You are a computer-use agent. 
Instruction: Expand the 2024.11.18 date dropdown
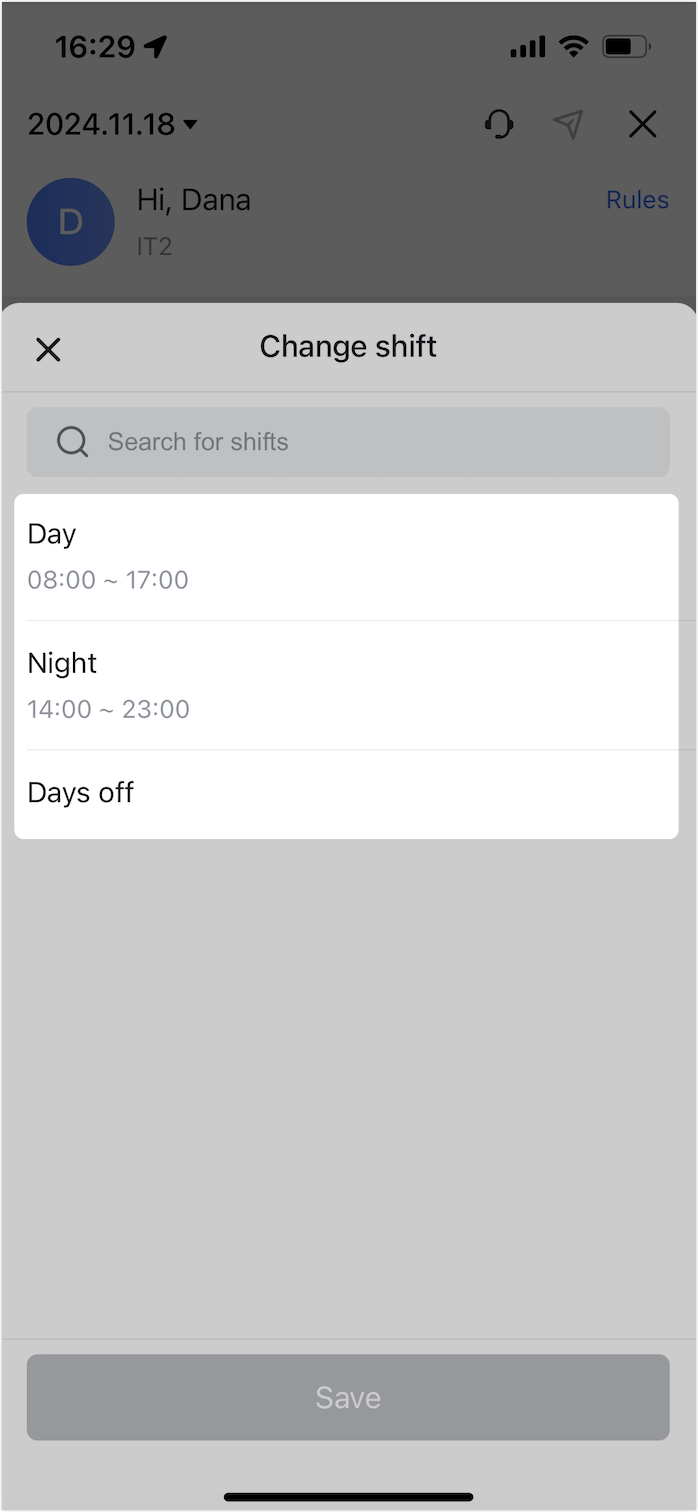(x=110, y=124)
